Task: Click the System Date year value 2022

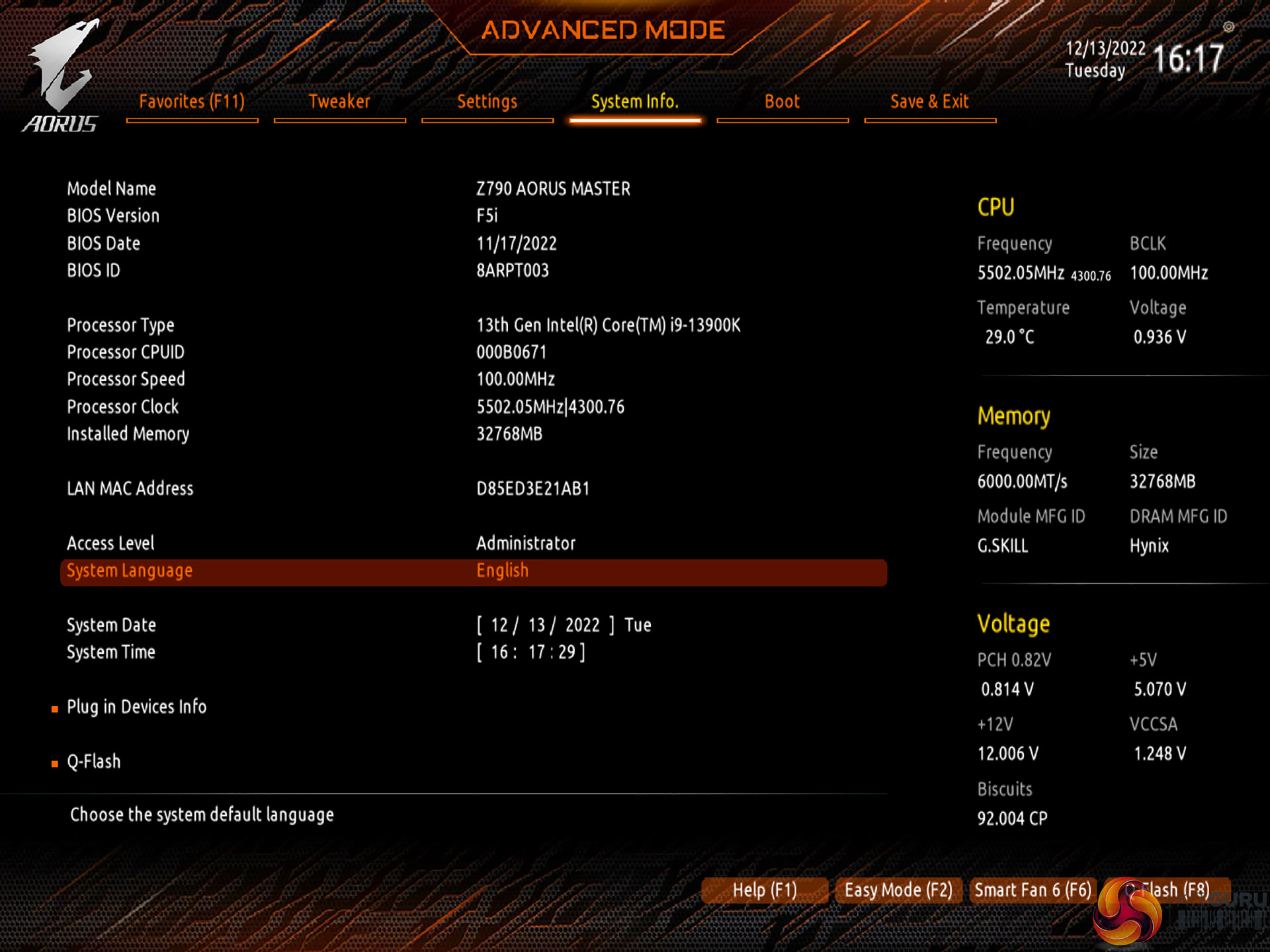Action: click(x=582, y=625)
